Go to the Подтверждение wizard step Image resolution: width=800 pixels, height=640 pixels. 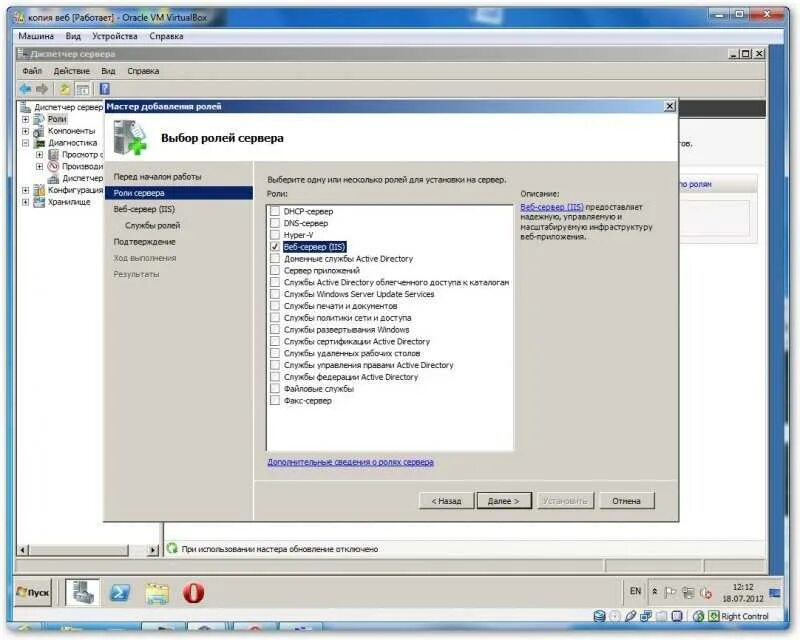click(144, 242)
